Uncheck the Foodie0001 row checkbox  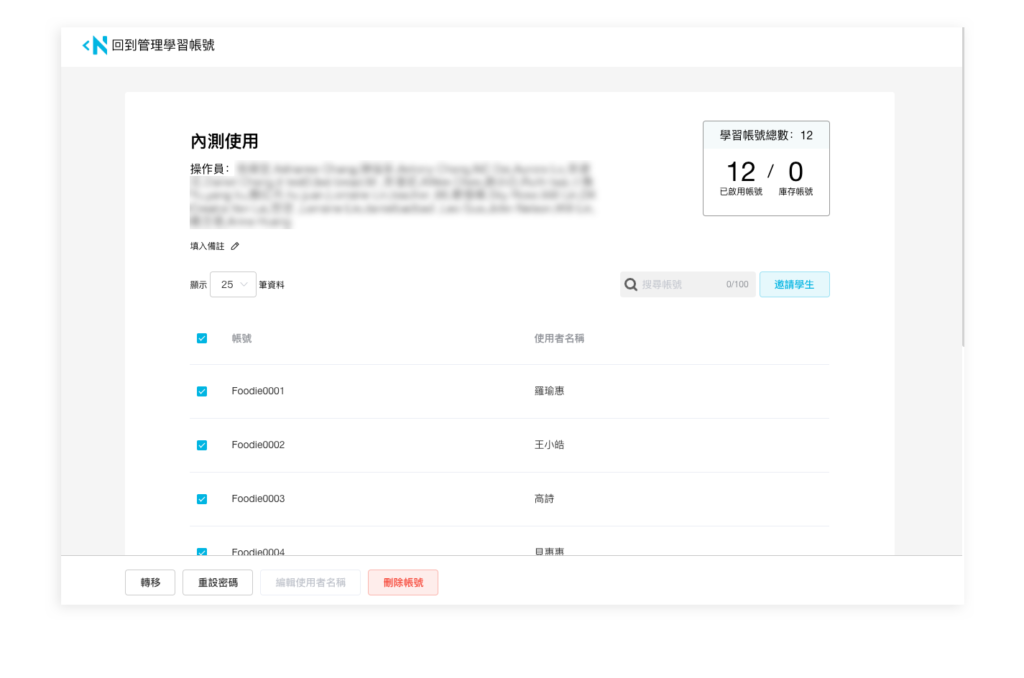pos(202,391)
